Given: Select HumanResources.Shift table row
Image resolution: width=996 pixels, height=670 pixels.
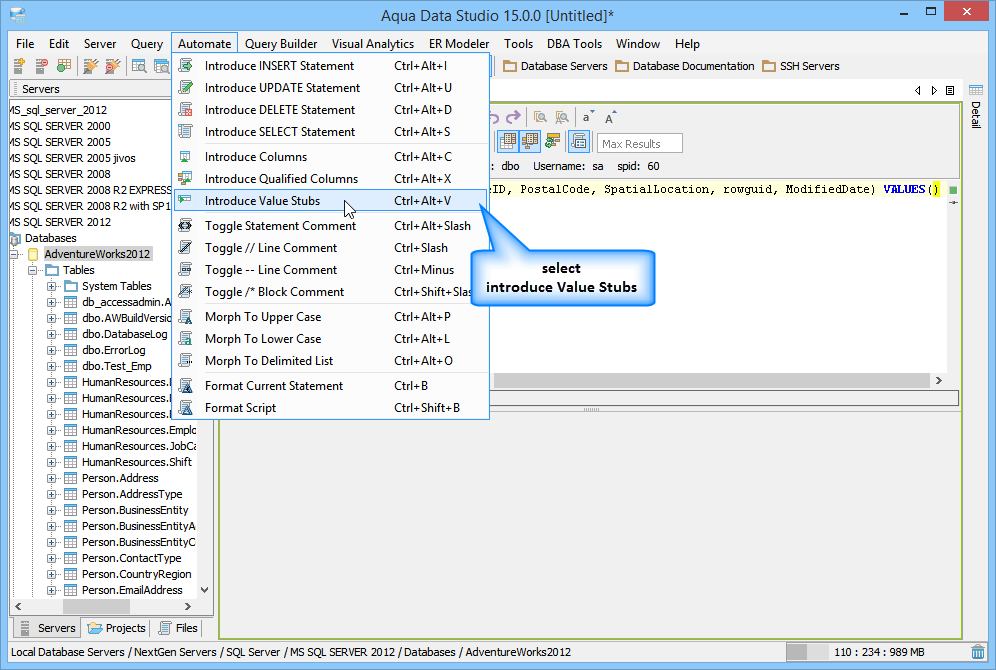Looking at the screenshot, I should 137,462.
